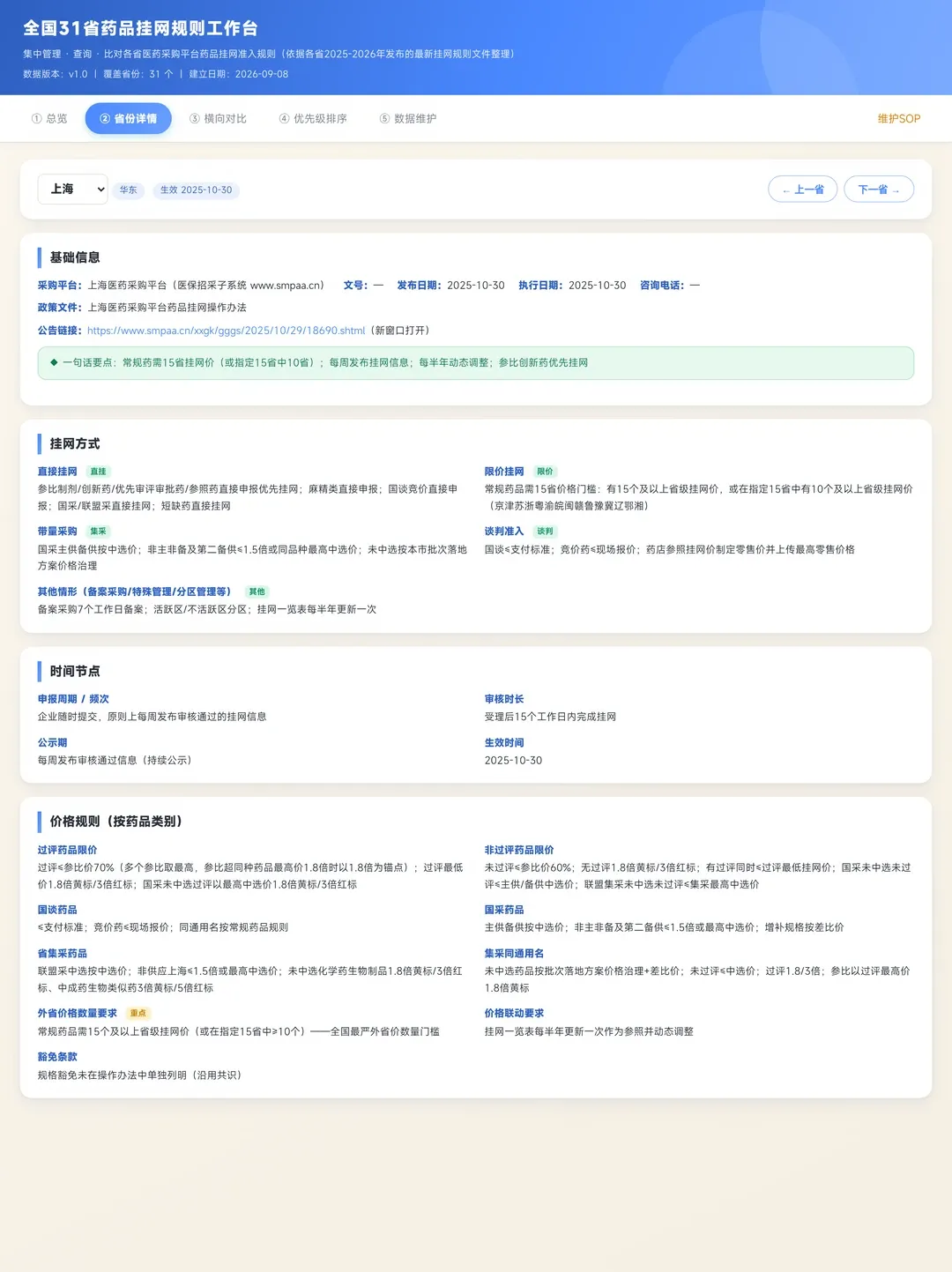Open the 优先级排序 tab

pos(313,119)
